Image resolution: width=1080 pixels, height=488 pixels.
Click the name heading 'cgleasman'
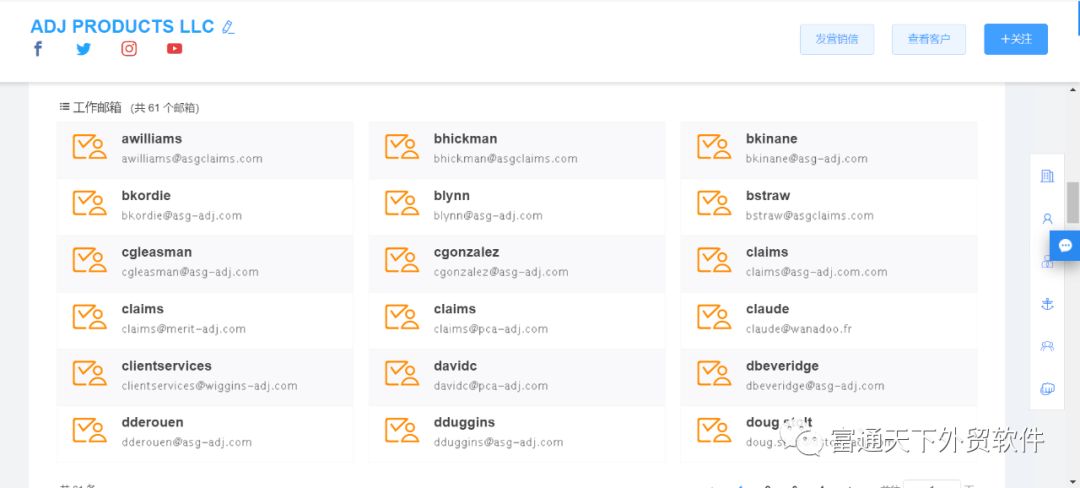[156, 253]
